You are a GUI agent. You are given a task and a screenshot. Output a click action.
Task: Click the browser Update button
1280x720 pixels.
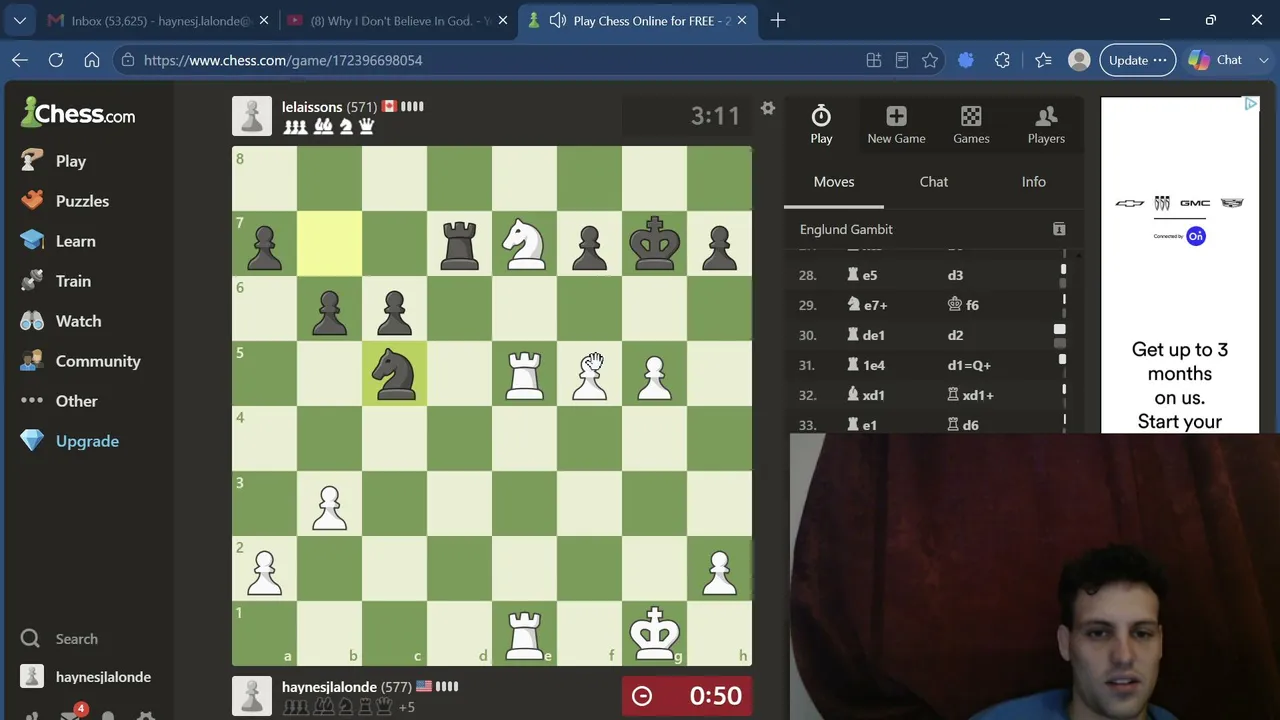point(1138,60)
